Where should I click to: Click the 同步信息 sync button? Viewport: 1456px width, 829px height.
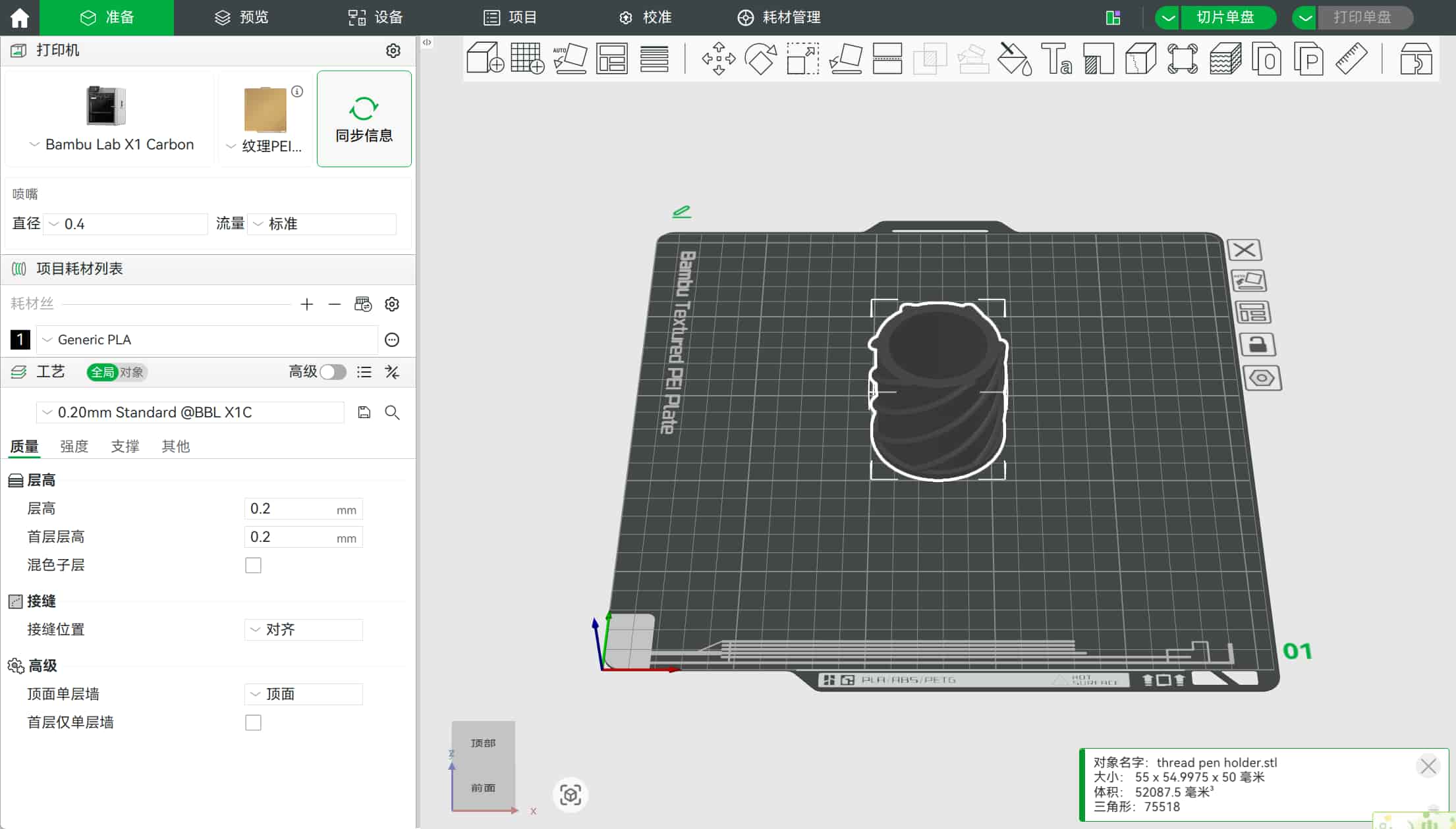tap(364, 119)
